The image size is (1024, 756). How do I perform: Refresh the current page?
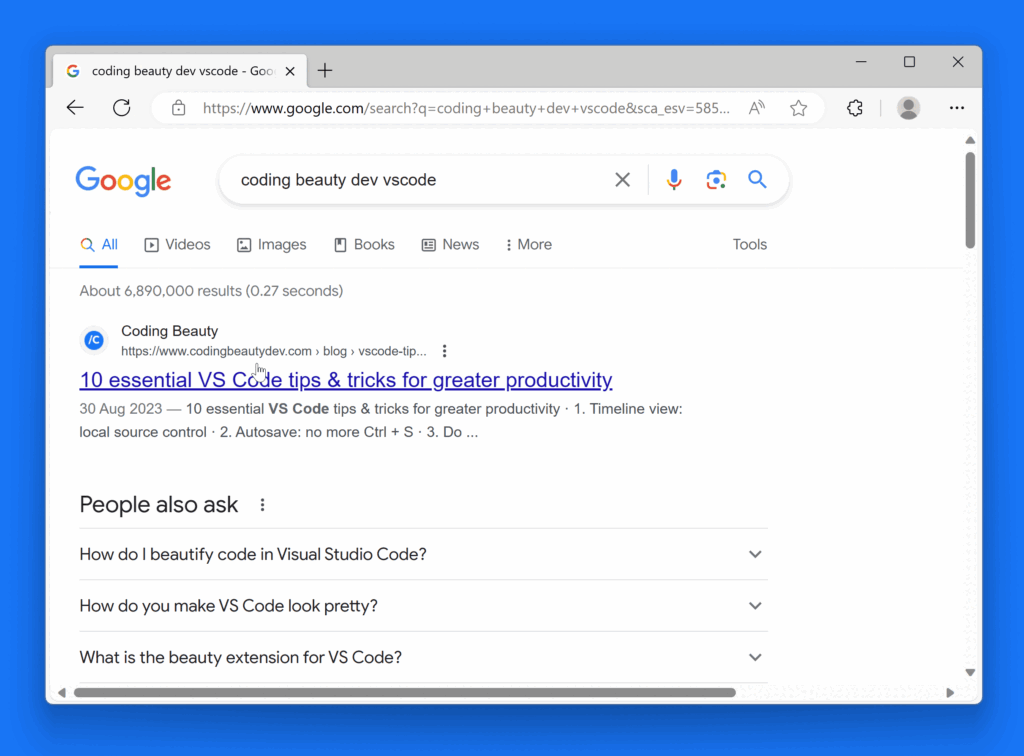pyautogui.click(x=121, y=108)
